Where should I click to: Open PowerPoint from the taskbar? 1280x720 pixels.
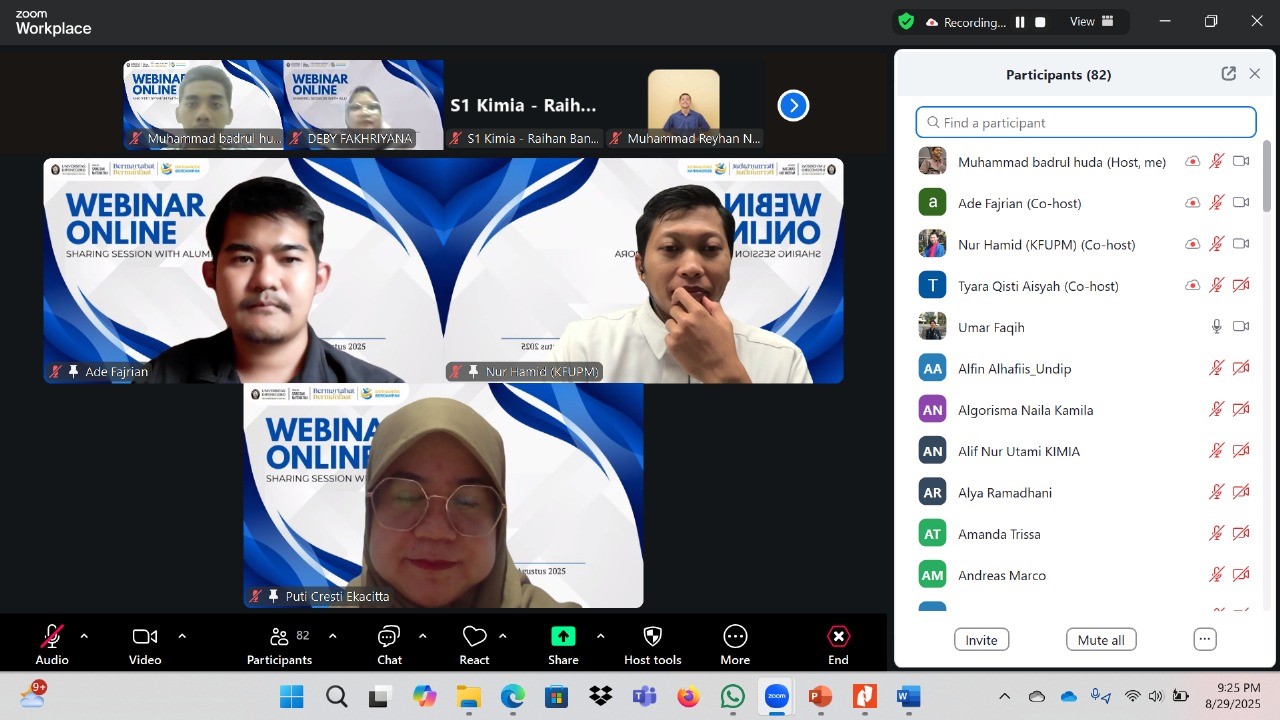821,697
